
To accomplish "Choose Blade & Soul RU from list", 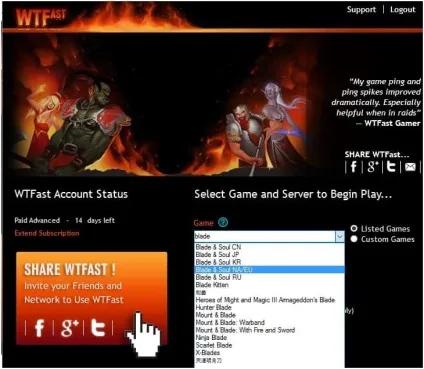I will (269, 277).
